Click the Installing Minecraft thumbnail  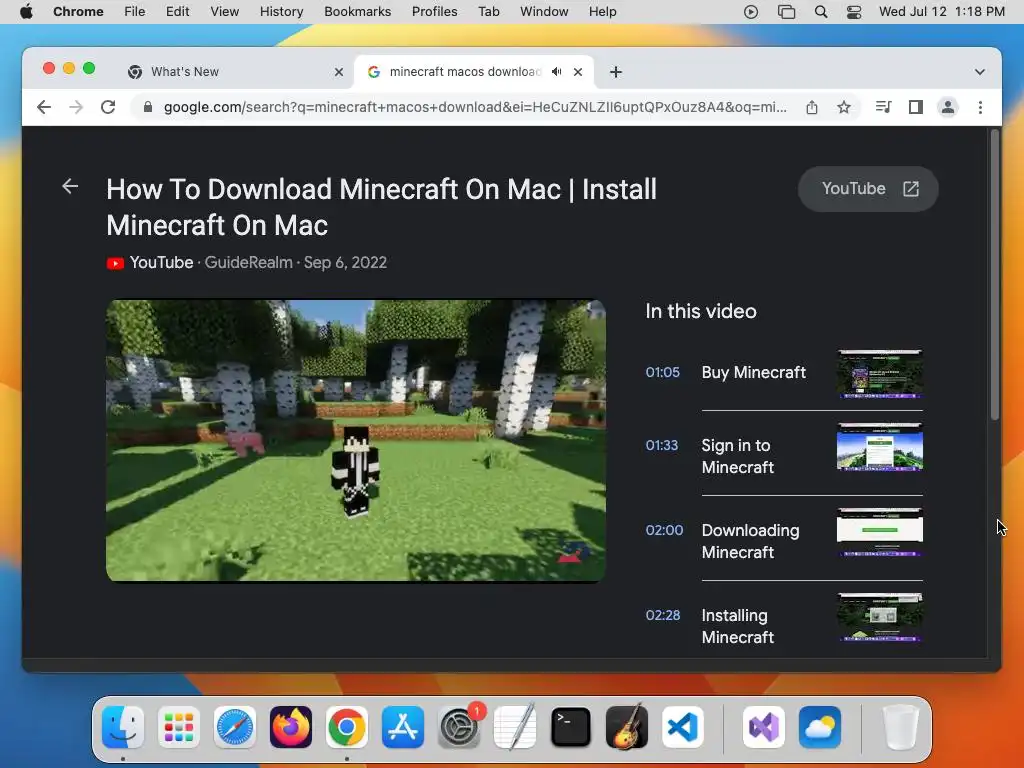pyautogui.click(x=880, y=616)
